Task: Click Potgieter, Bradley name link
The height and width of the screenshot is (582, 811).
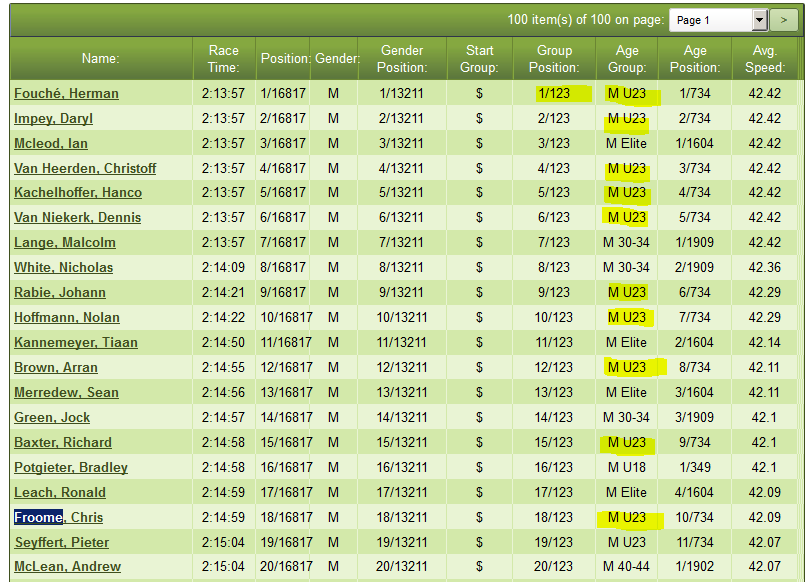Action: (x=71, y=467)
